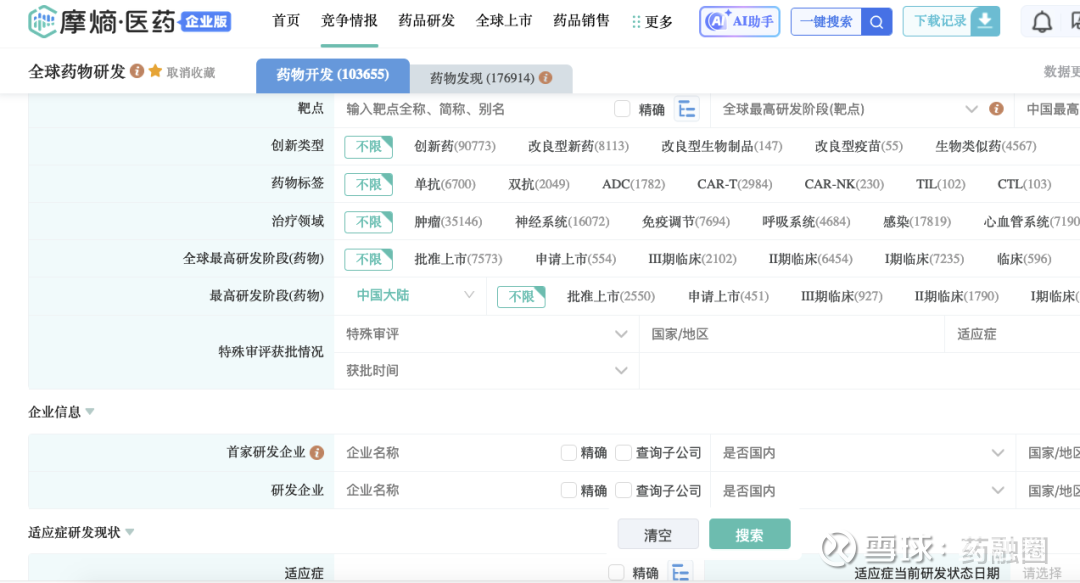
Task: Open 竞争情报 navigation item
Action: (x=349, y=21)
